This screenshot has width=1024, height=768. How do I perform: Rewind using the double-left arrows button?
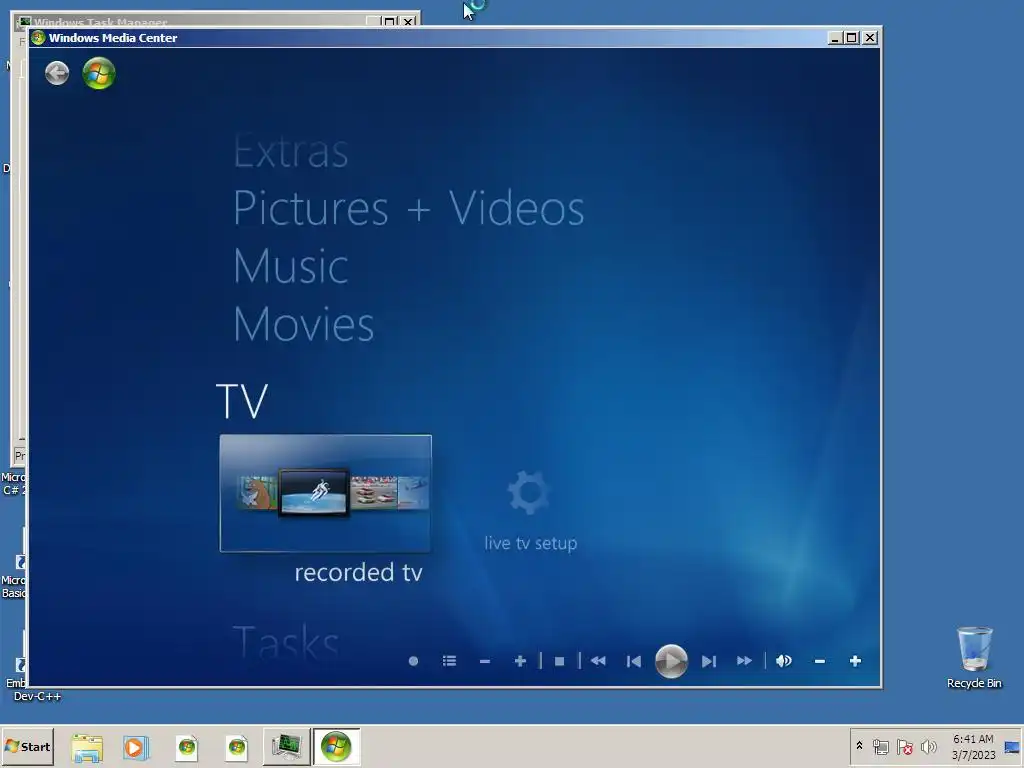point(598,661)
